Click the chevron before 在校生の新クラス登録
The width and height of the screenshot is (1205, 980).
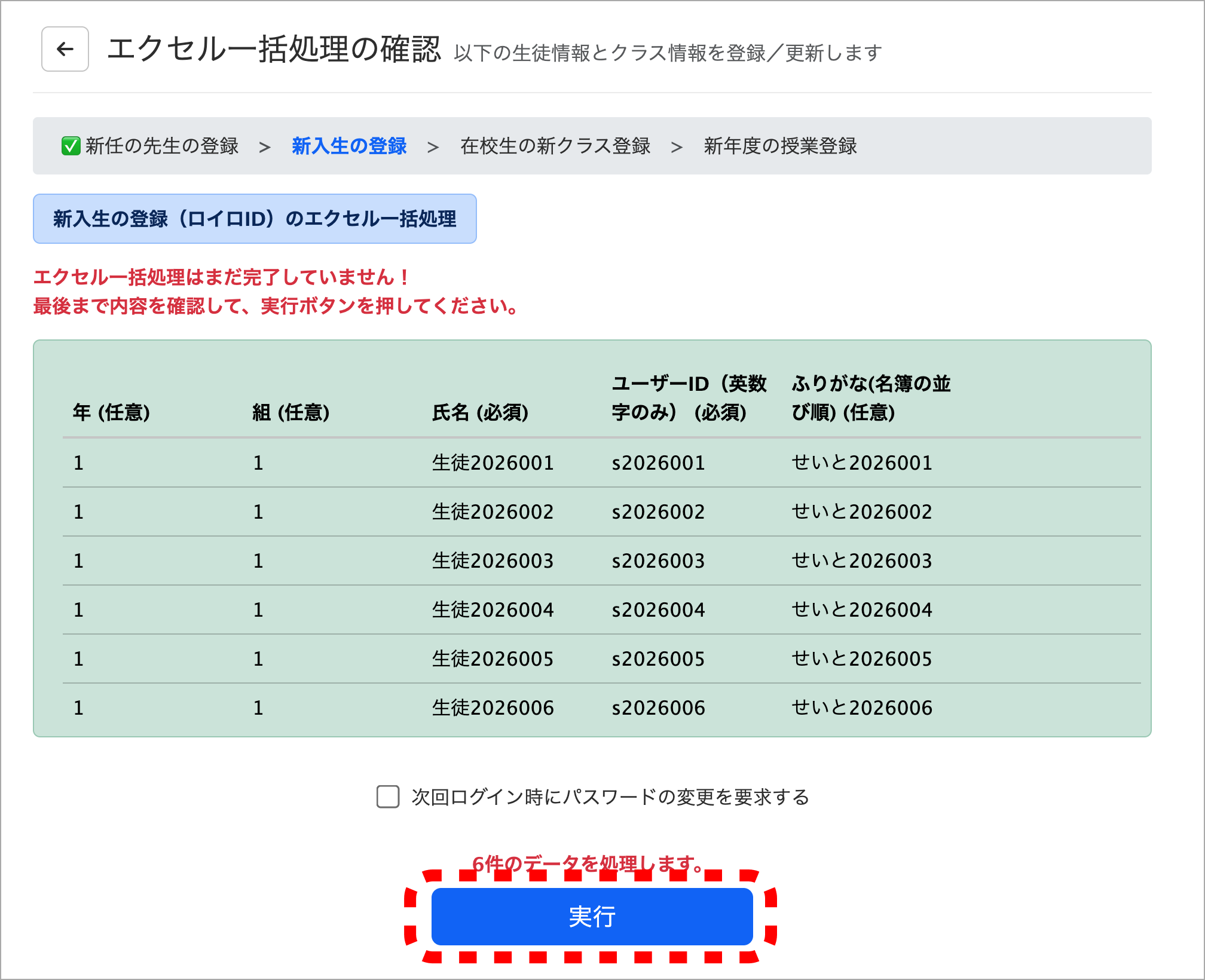433,147
